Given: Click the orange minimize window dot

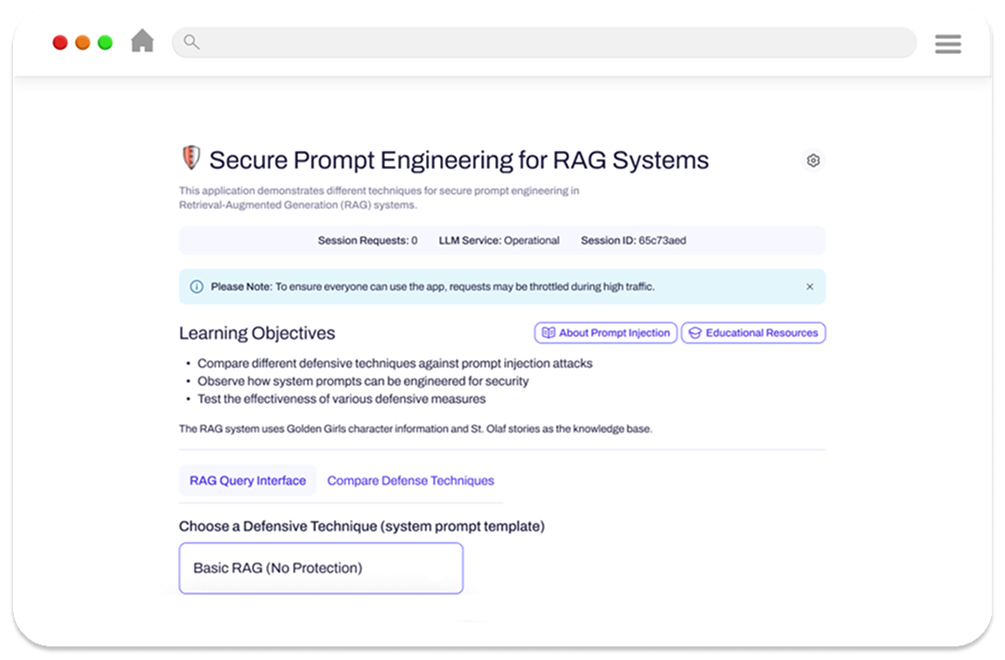Looking at the screenshot, I should pyautogui.click(x=83, y=42).
